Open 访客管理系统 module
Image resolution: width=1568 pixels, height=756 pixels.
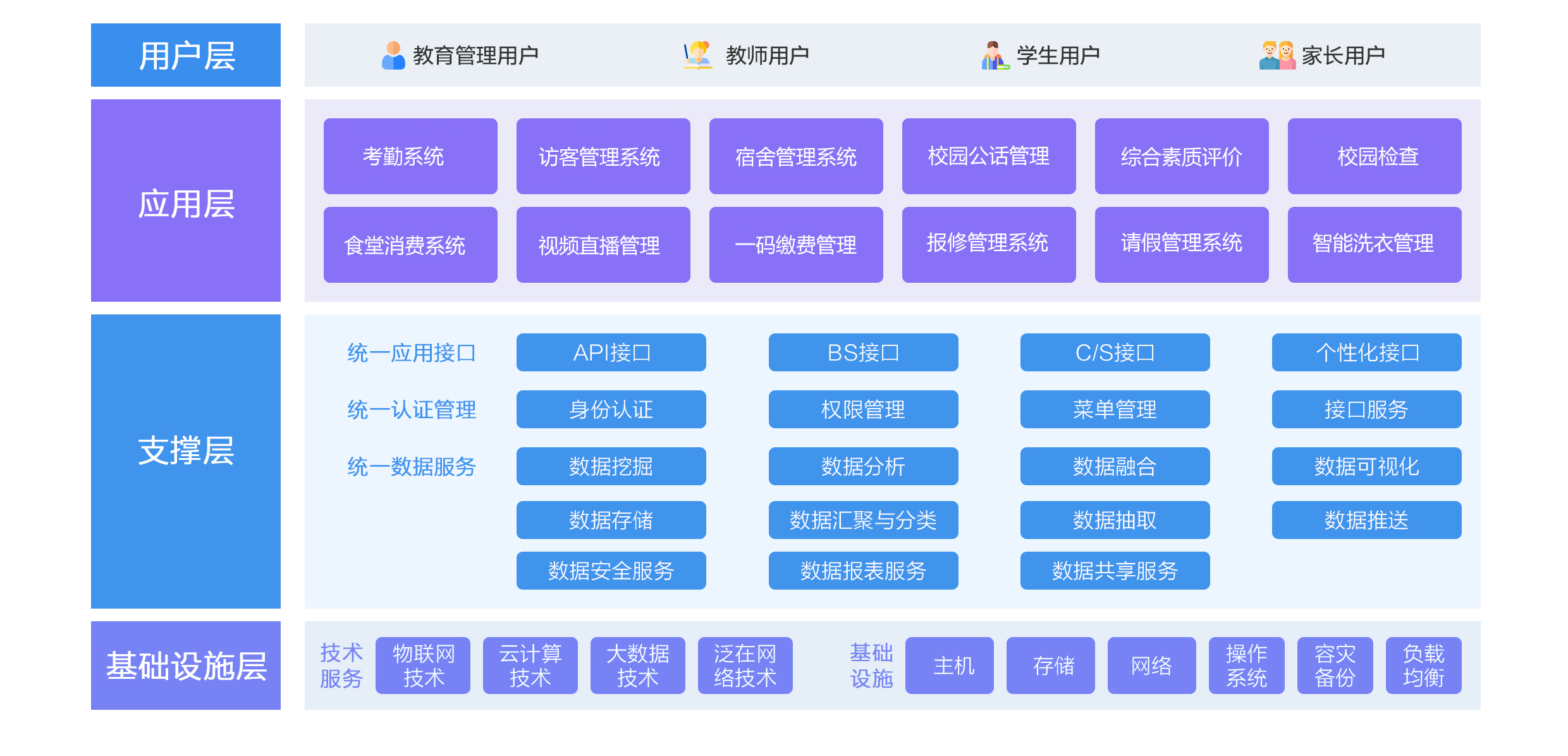(603, 156)
